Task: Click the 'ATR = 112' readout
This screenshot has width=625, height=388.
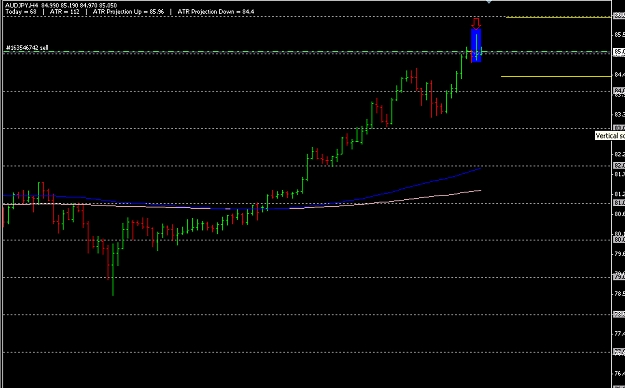Action: tap(65, 12)
